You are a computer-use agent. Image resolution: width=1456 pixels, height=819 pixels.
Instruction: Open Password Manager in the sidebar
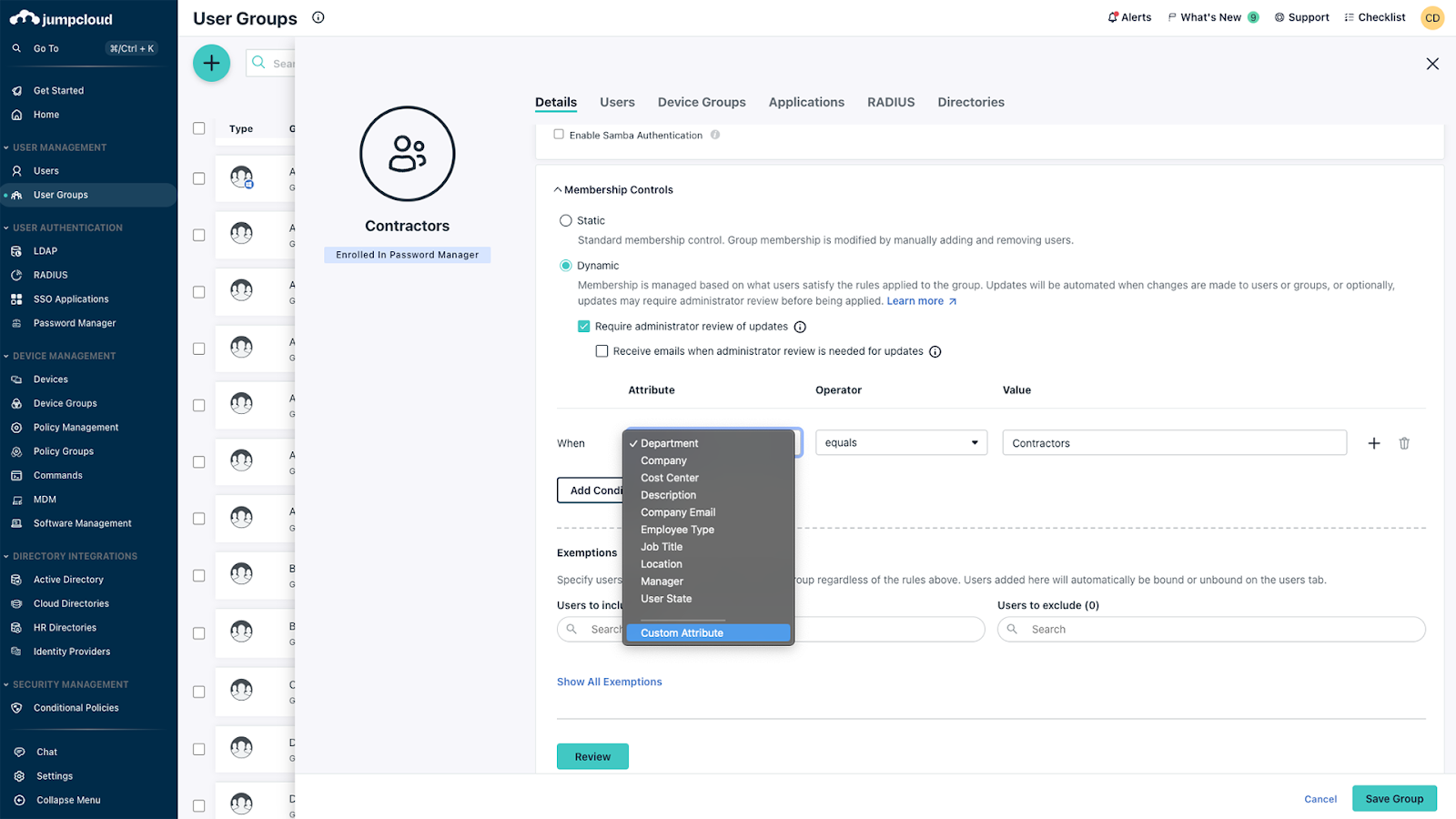pos(75,323)
